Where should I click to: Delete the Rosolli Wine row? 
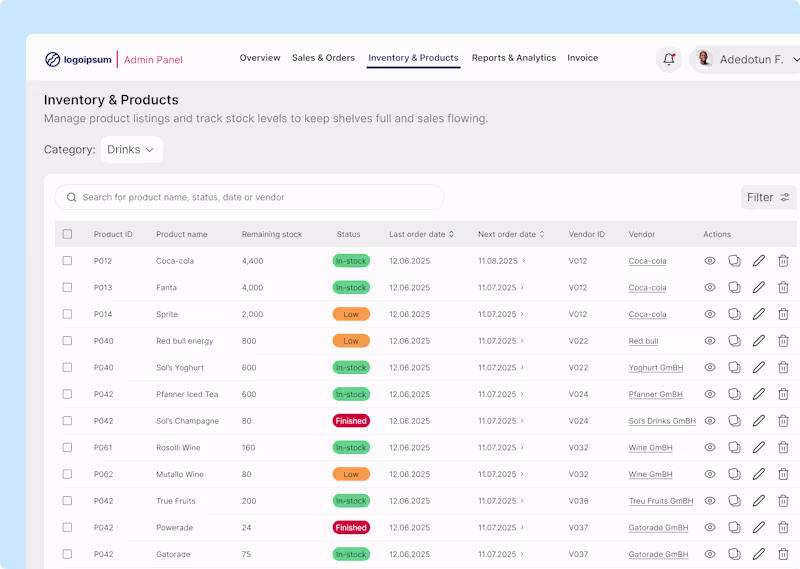pyautogui.click(x=783, y=447)
